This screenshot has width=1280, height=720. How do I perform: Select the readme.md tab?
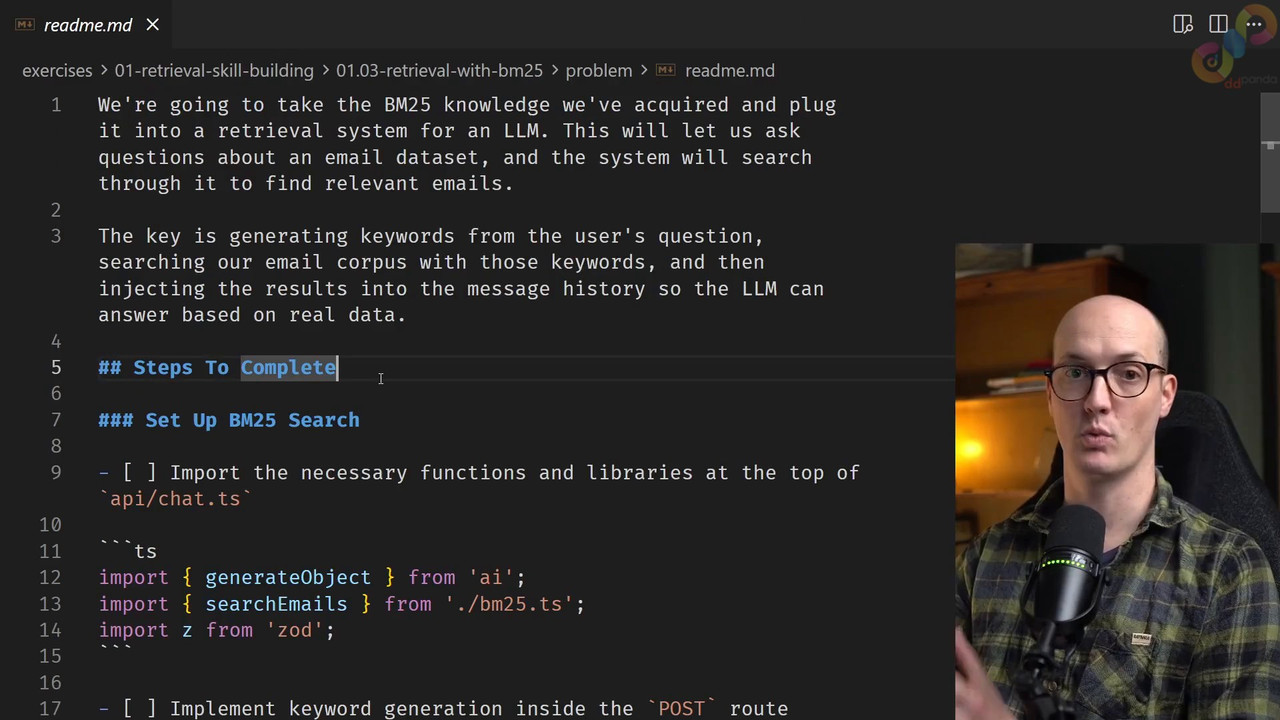point(88,25)
